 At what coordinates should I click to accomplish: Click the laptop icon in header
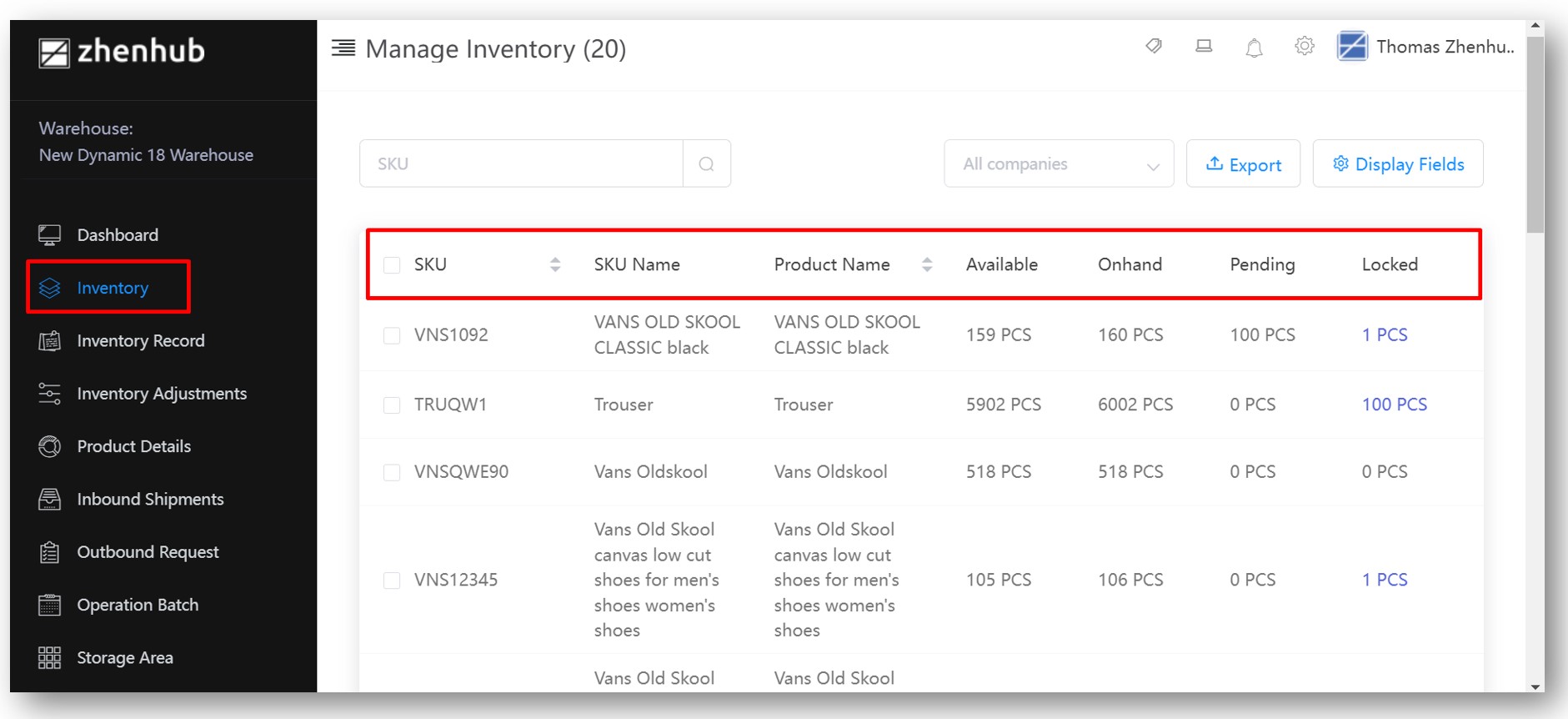(1204, 47)
